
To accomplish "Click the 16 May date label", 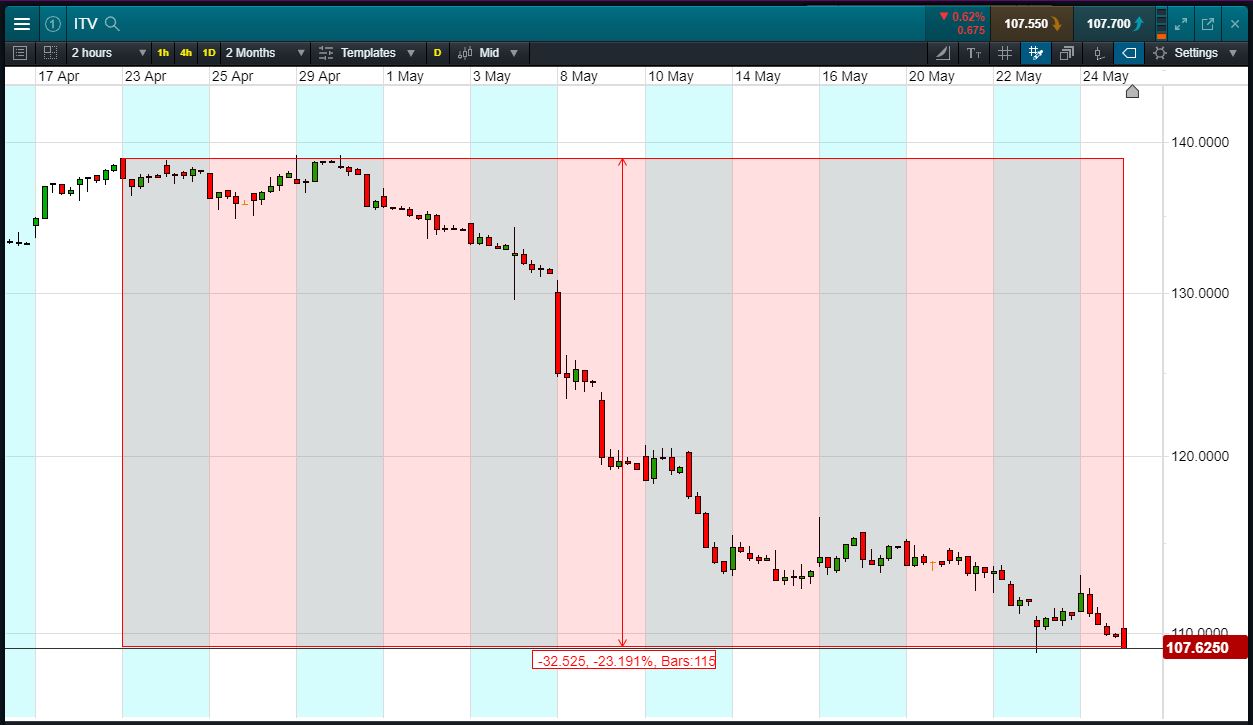I will (845, 76).
